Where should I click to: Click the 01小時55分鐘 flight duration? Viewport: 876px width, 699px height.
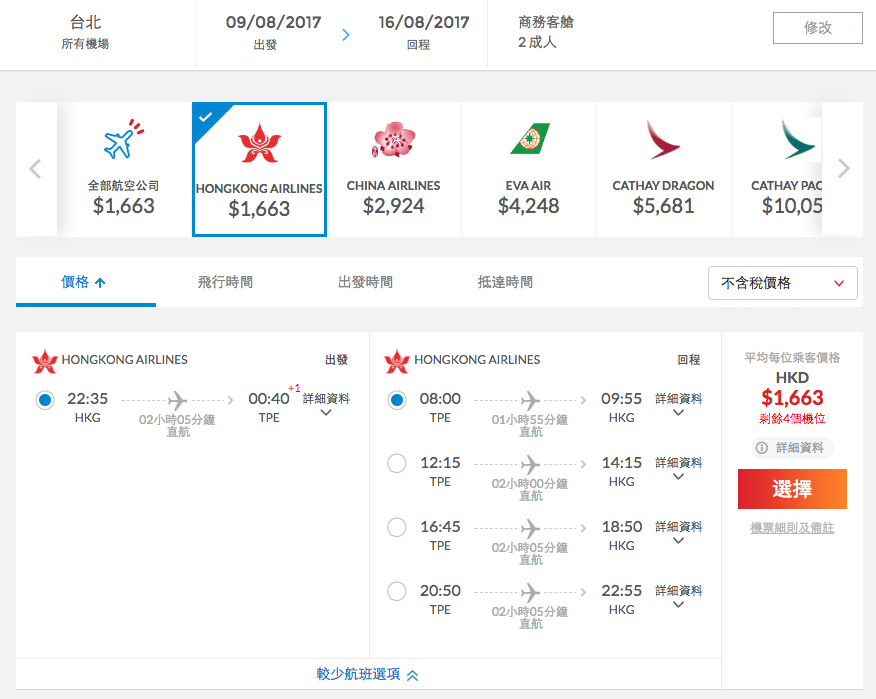click(530, 420)
